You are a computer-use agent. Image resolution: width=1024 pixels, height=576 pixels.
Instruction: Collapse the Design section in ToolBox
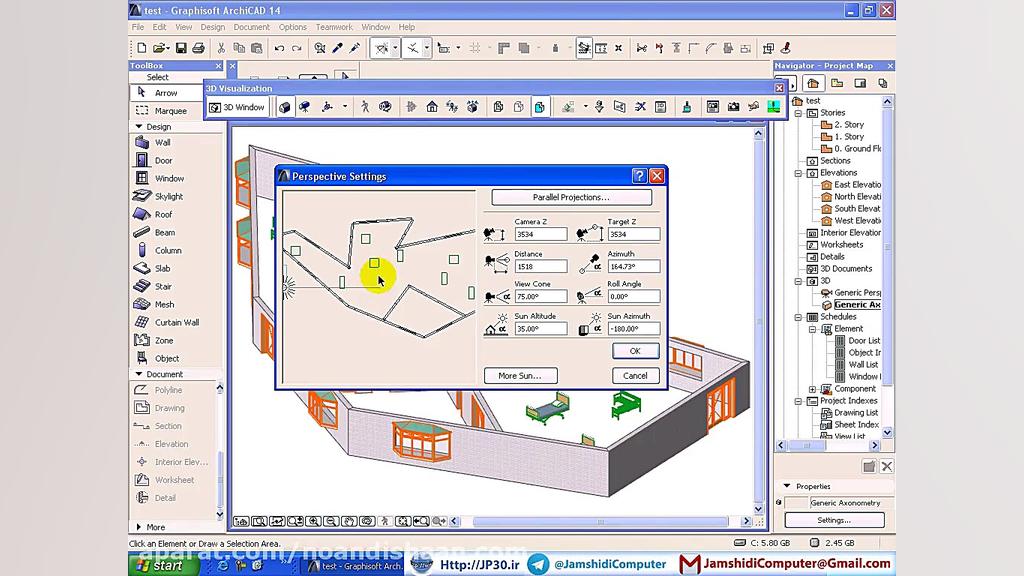[138, 127]
